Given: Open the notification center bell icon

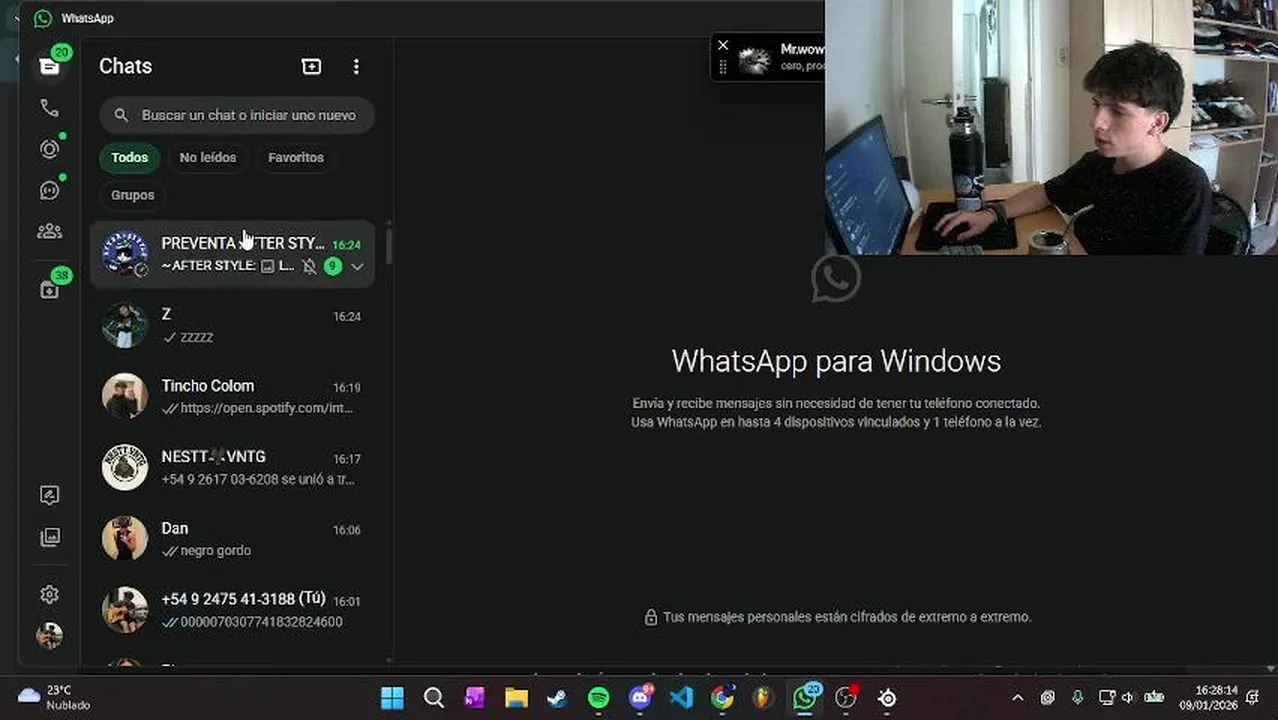Looking at the screenshot, I should 1253,698.
